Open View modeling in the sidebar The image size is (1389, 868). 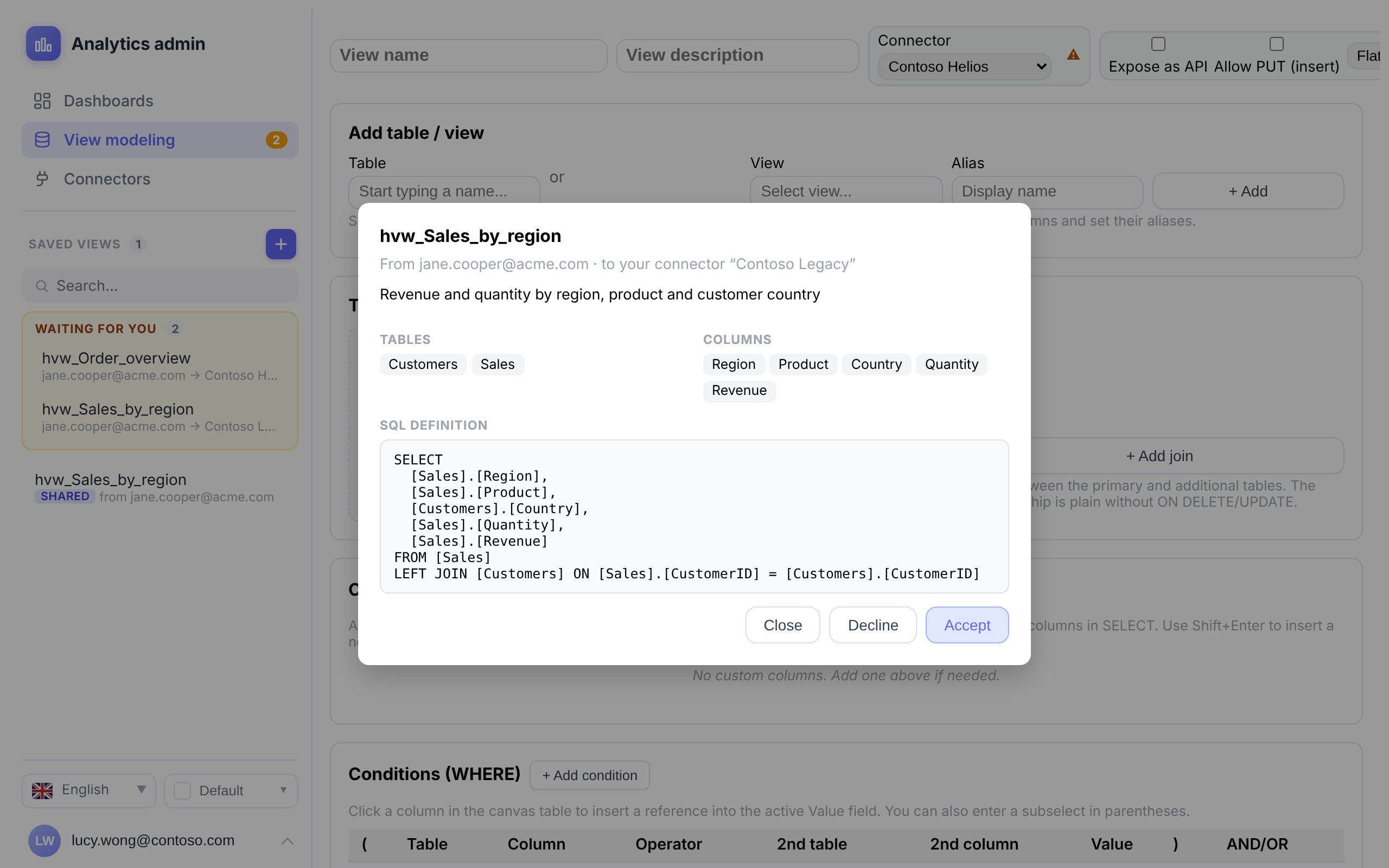click(x=160, y=140)
